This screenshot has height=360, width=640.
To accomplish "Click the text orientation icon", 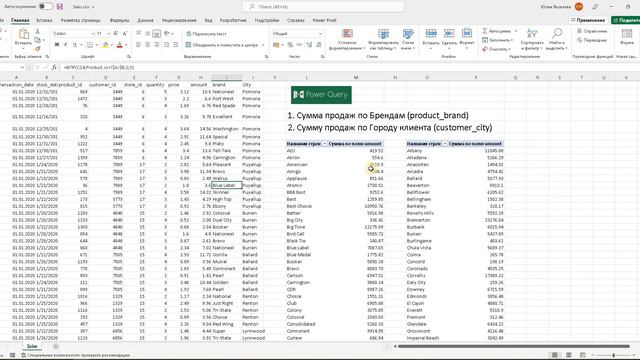I will [167, 33].
